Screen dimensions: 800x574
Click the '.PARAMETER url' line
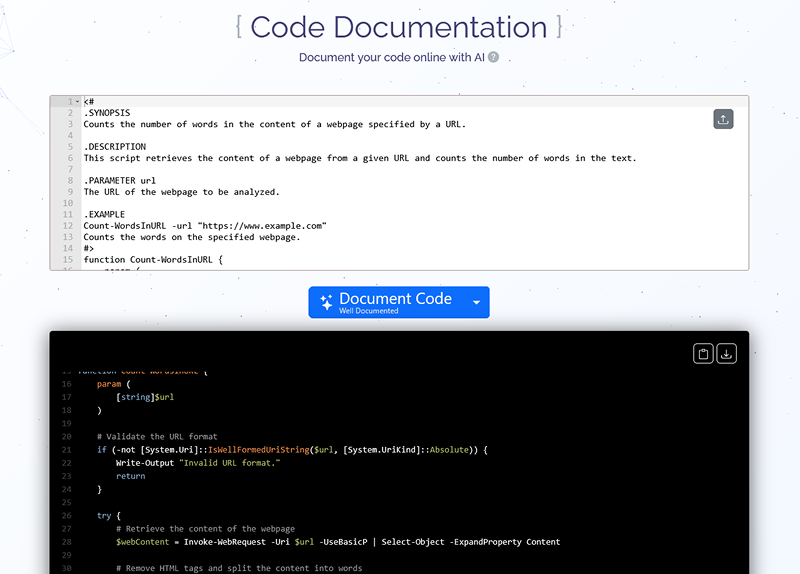pos(120,181)
